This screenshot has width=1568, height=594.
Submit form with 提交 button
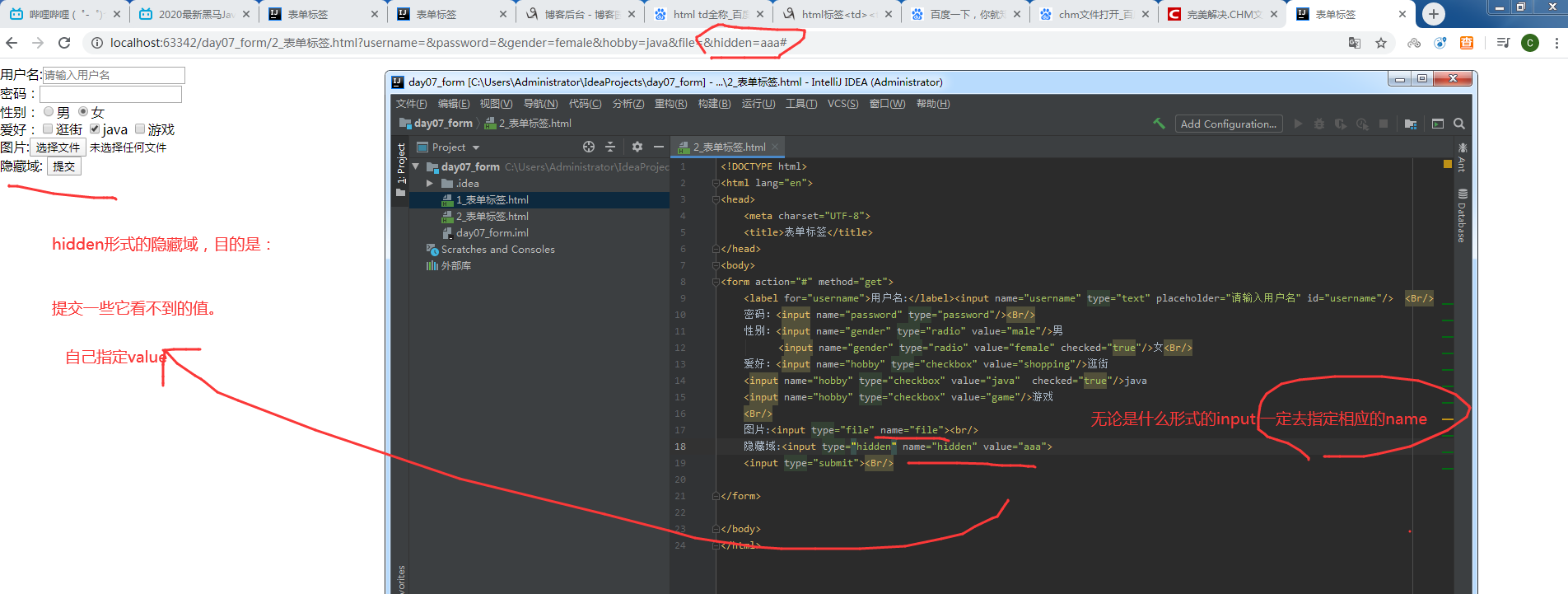pyautogui.click(x=63, y=166)
